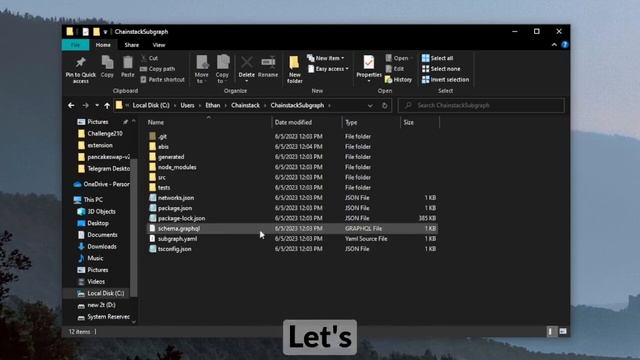This screenshot has height=360, width=640.
Task: Switch to the View tab
Action: click(x=159, y=45)
